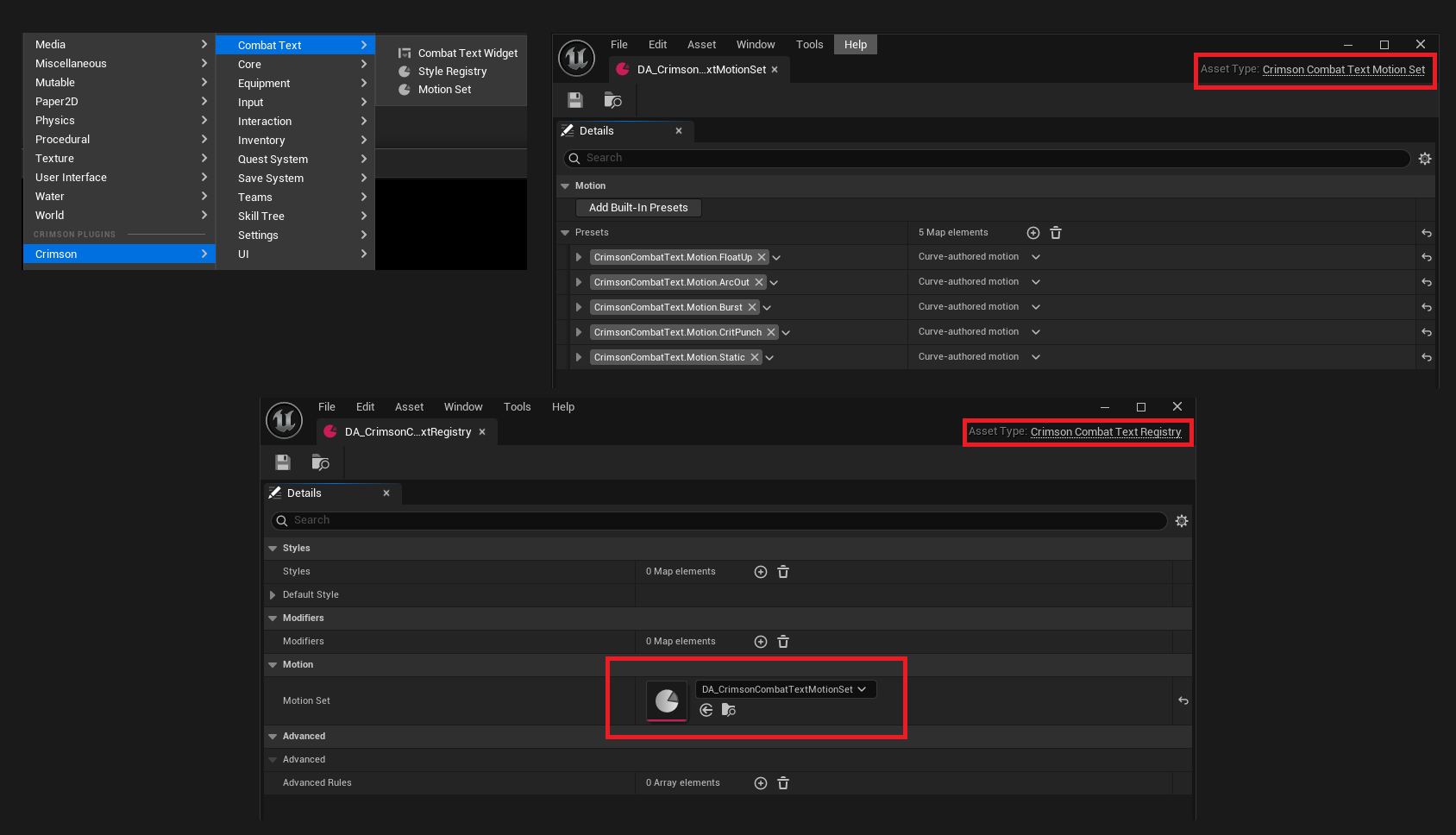Open Tools menu in Registry window
This screenshot has height=835, width=1456.
(x=518, y=407)
